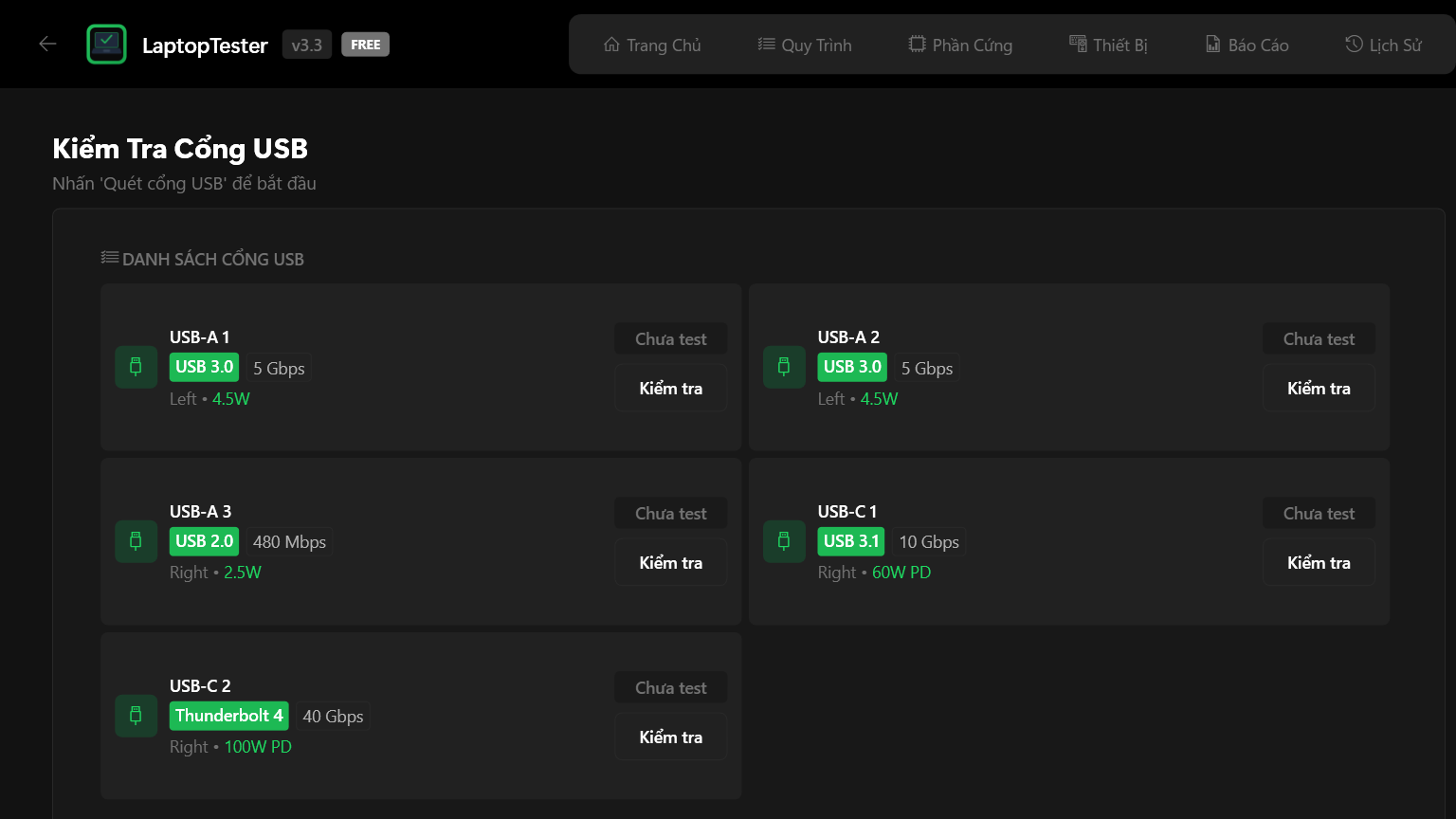Start Kiểm tra for USB-C 1
Viewport: 1456px width, 819px height.
point(1319,563)
